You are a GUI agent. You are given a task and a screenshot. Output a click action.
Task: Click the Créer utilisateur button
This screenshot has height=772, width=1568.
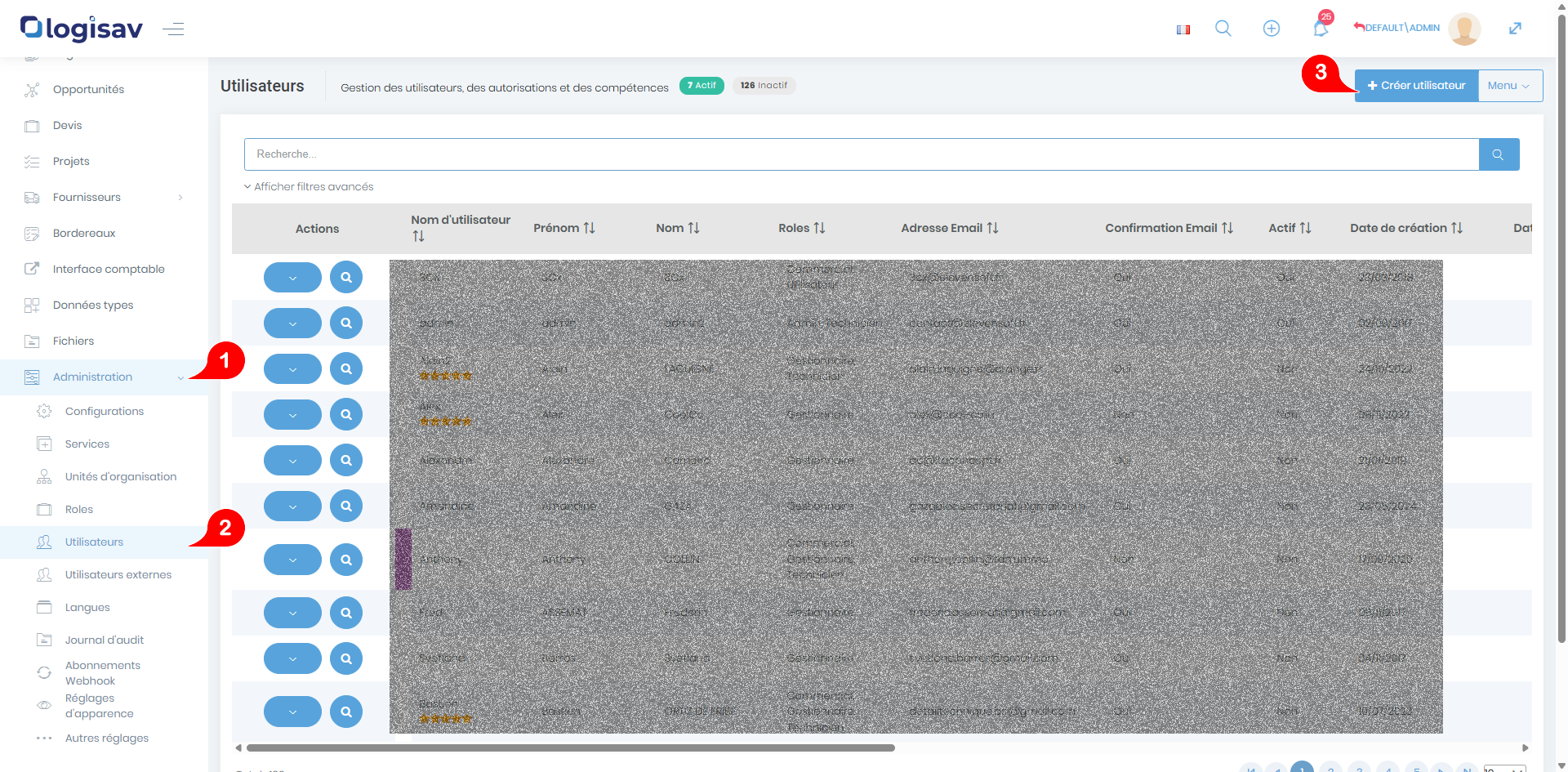(x=1416, y=86)
